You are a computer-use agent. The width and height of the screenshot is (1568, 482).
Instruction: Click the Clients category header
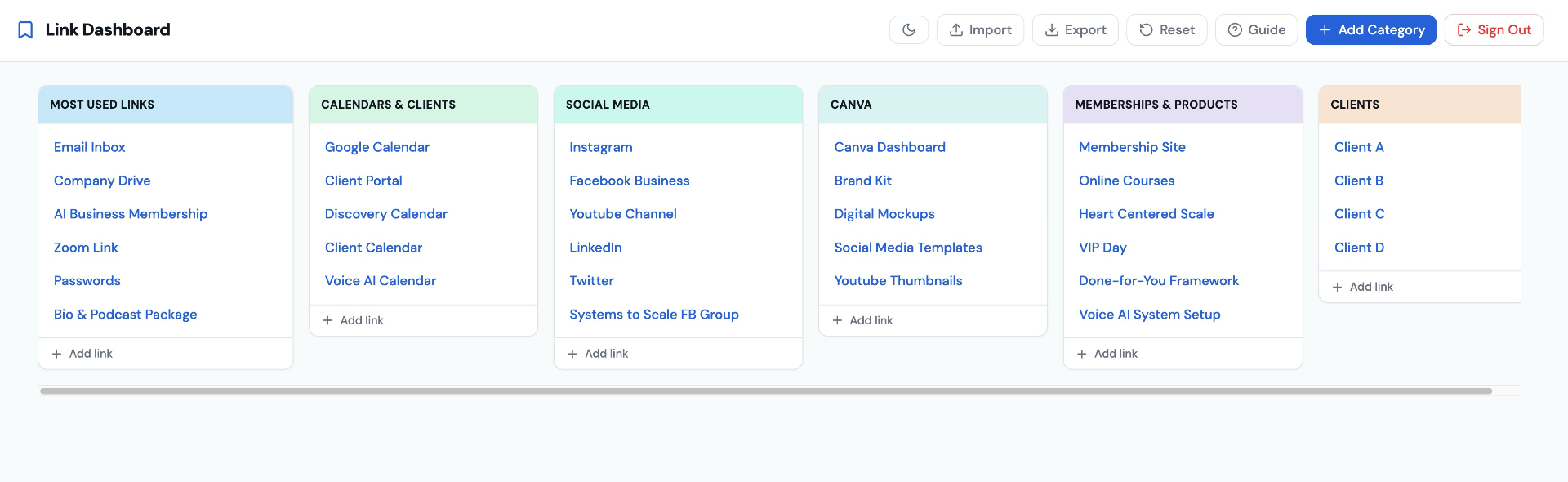[1420, 105]
